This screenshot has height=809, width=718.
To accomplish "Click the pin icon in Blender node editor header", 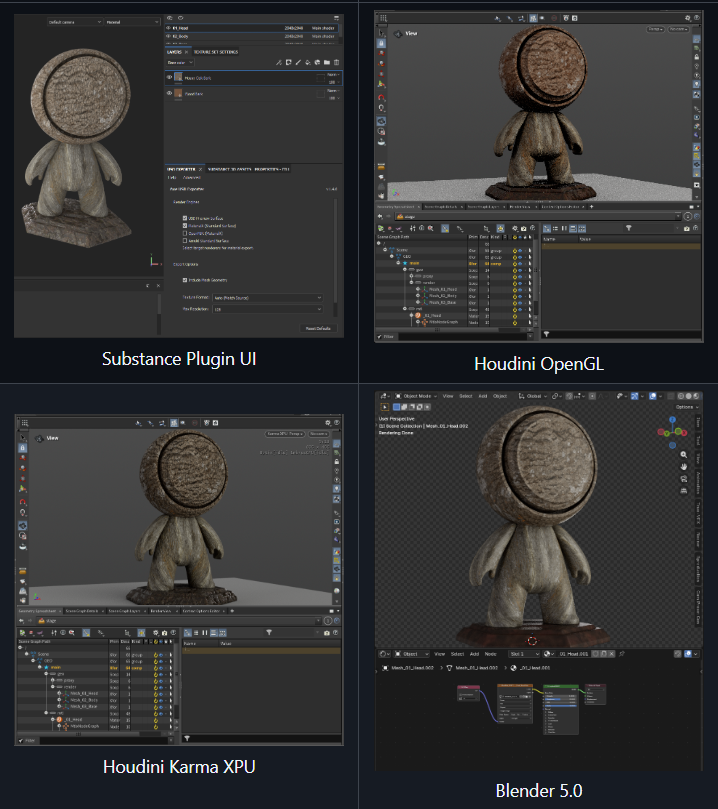I will pyautogui.click(x=622, y=654).
